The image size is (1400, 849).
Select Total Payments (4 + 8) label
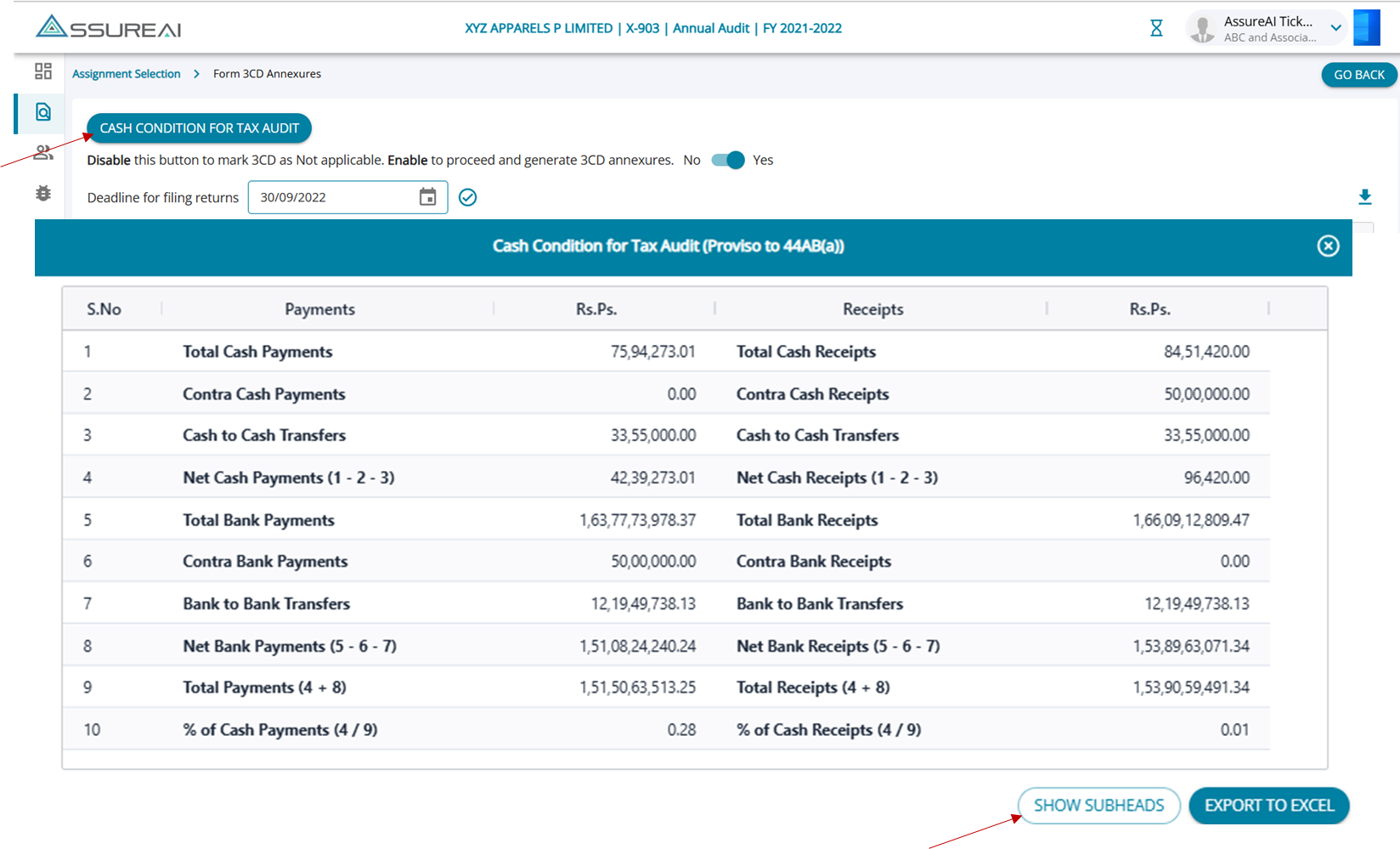tap(264, 688)
